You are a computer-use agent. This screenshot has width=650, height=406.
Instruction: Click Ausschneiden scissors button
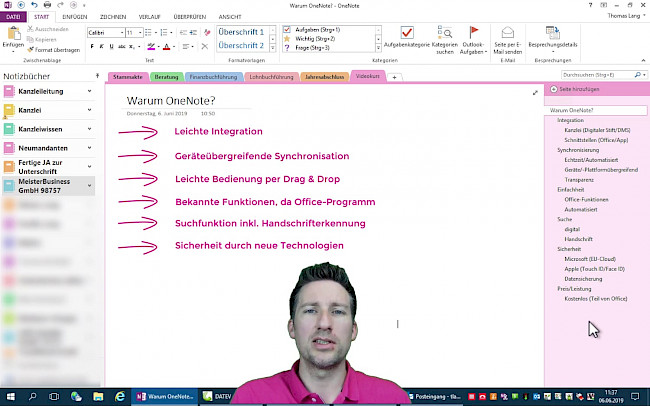[48, 29]
